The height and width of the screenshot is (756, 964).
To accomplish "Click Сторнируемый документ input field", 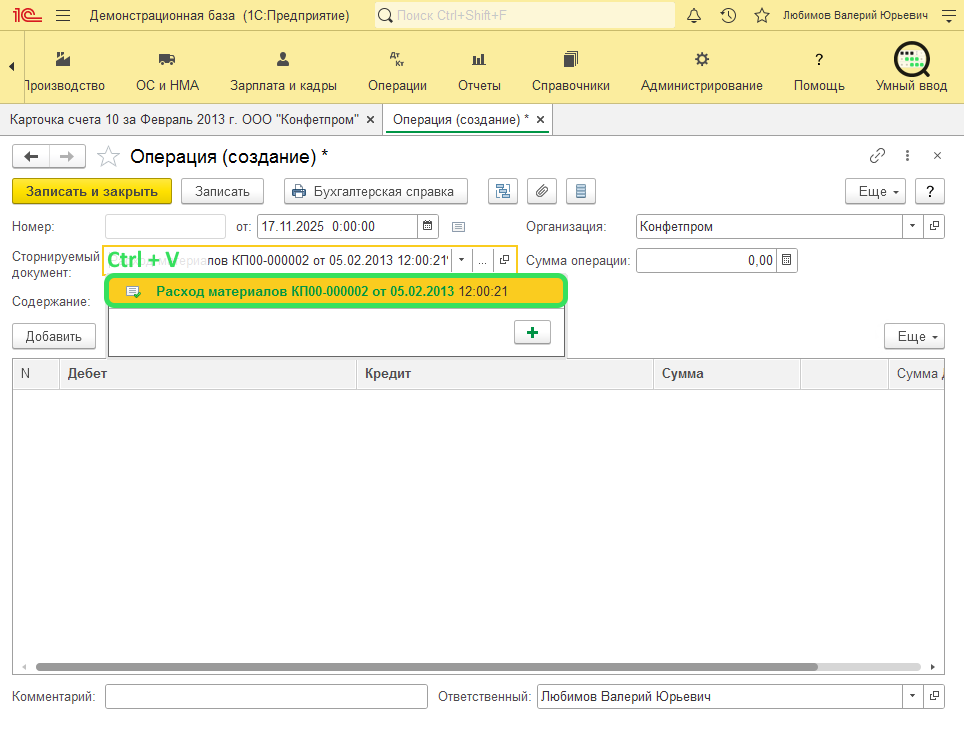I will [x=277, y=260].
